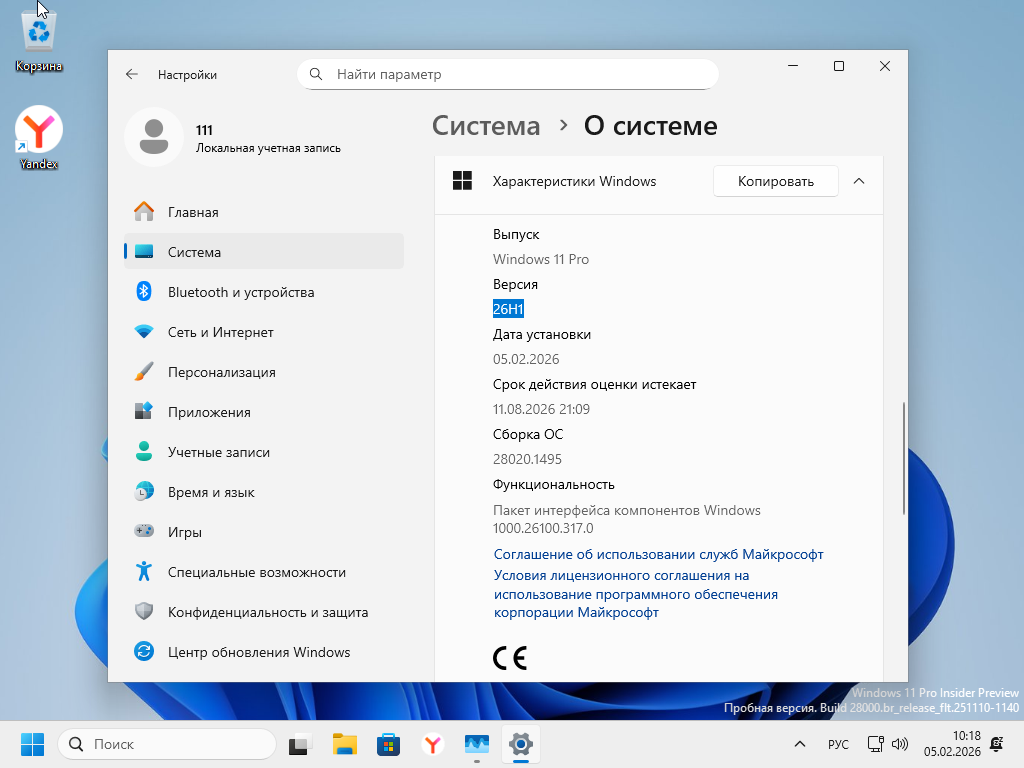This screenshot has height=768, width=1024.
Task: Open Accessibility settings section
Action: tap(256, 572)
